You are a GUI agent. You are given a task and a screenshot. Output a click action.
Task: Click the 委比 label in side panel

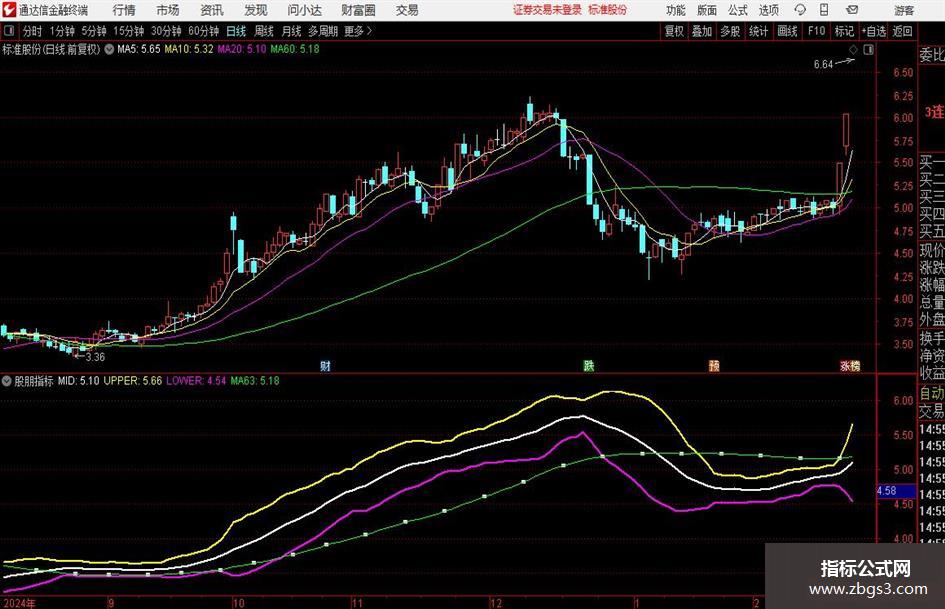pyautogui.click(x=932, y=56)
